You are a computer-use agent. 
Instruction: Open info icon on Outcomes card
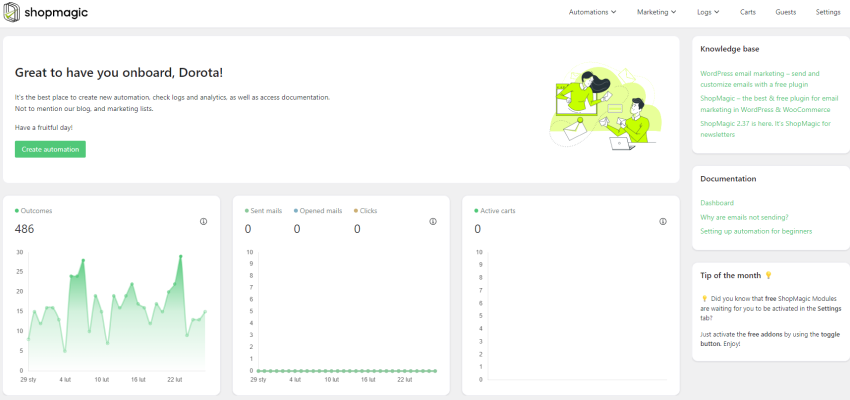pos(204,222)
